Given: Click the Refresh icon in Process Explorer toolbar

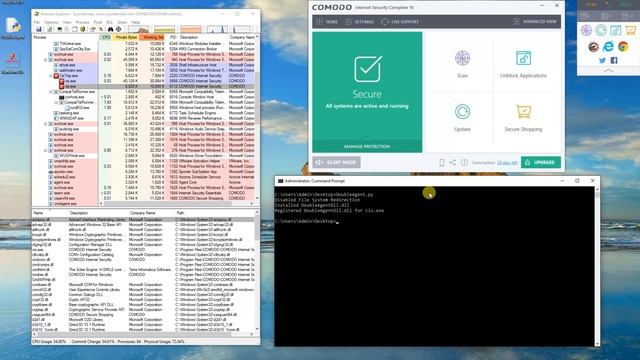Looking at the screenshot, I should click(x=49, y=29).
